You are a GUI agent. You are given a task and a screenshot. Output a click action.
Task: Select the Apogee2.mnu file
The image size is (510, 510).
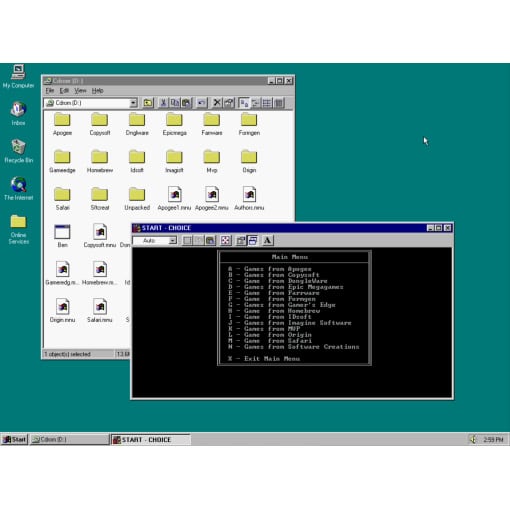212,199
